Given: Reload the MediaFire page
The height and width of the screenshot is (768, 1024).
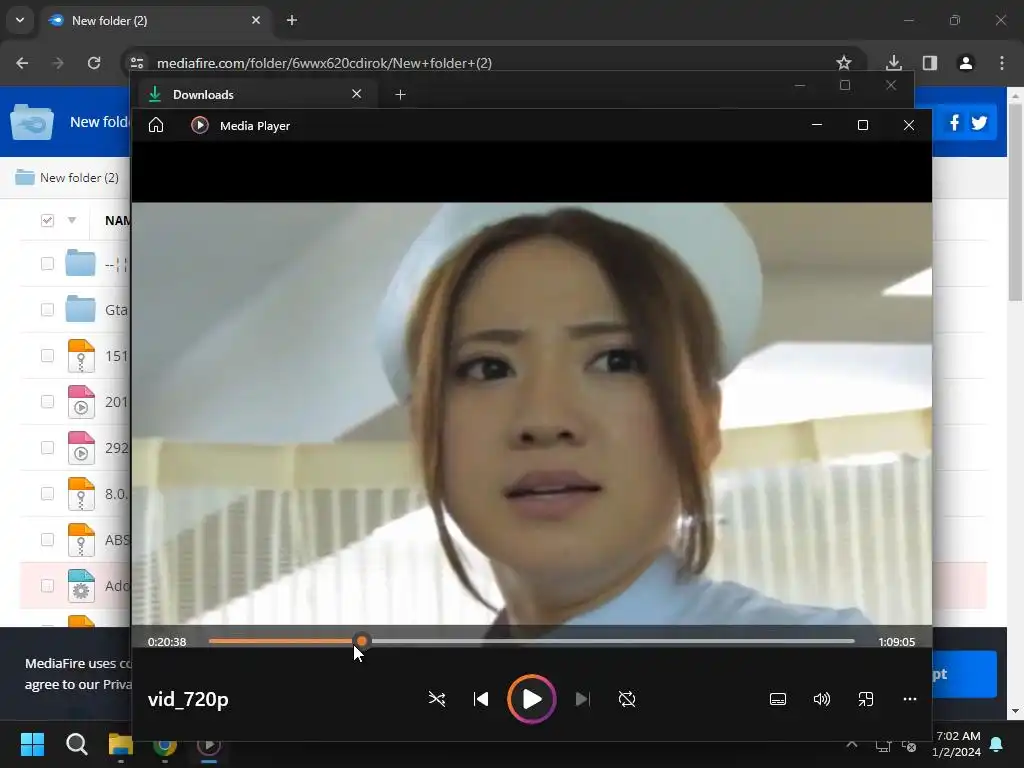Looking at the screenshot, I should tap(94, 63).
